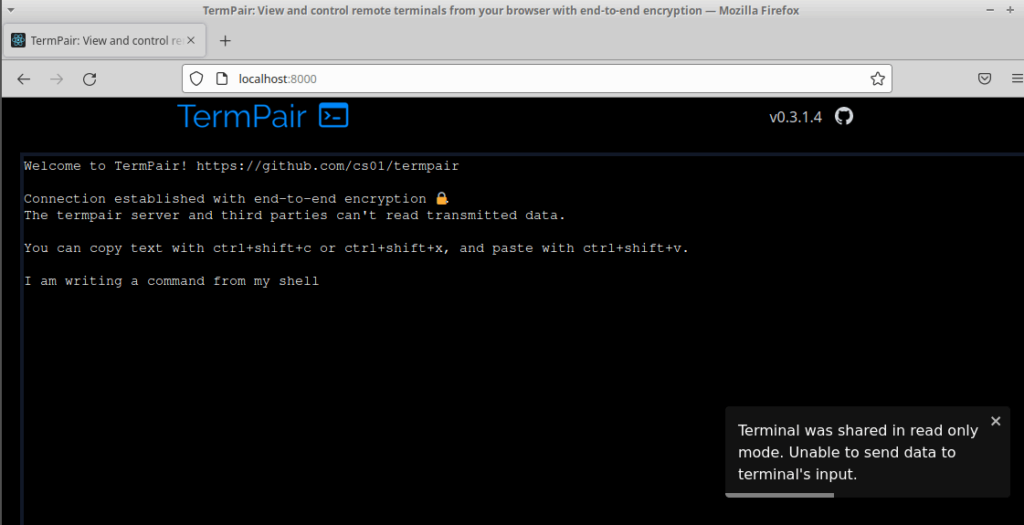This screenshot has height=525, width=1024.
Task: Open the GitHub octocat icon link
Action: tap(844, 116)
